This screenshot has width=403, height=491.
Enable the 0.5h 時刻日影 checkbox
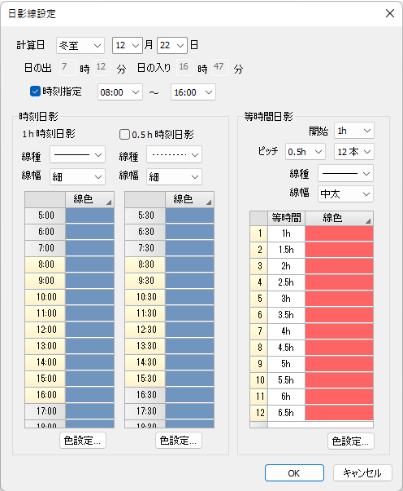124,134
